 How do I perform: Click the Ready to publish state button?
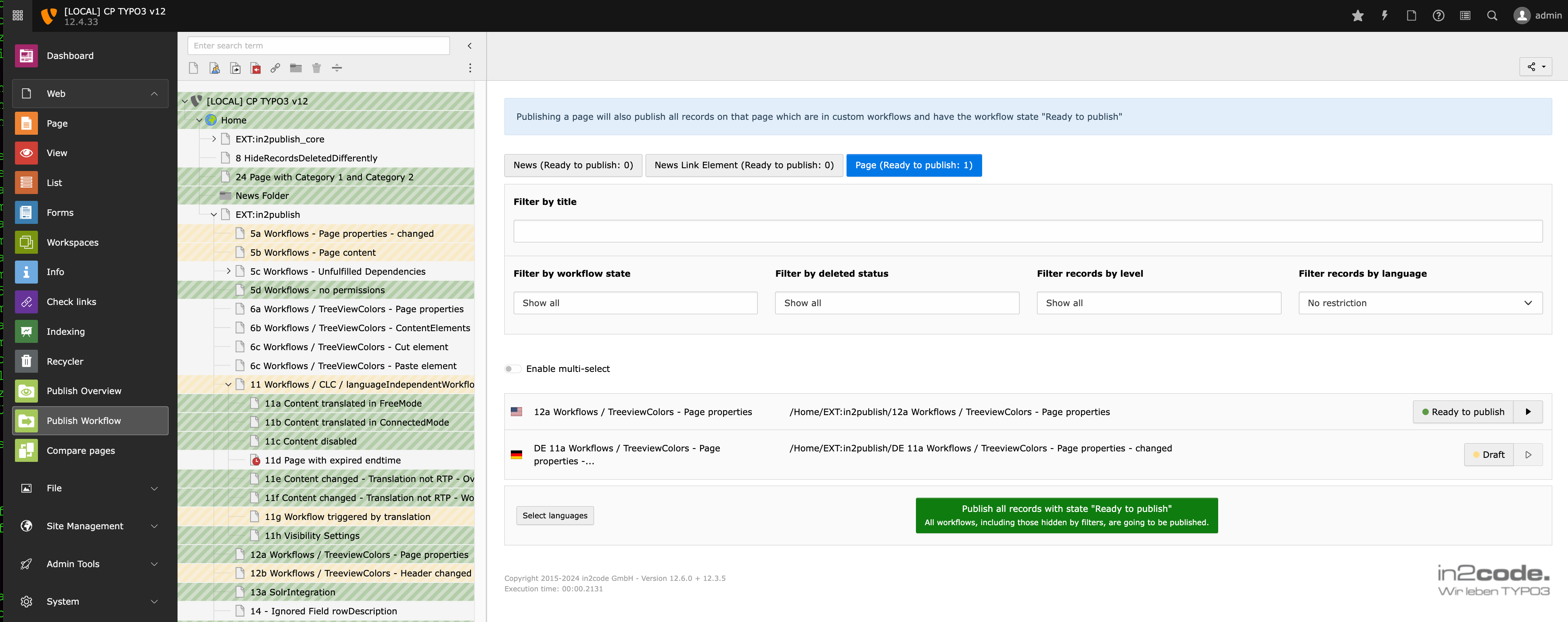[1463, 412]
